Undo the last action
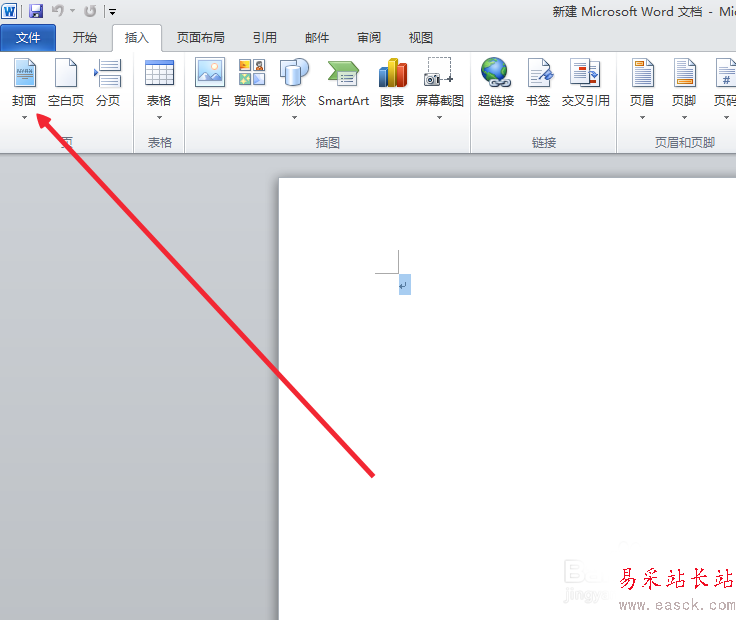The image size is (736, 620). coord(58,11)
